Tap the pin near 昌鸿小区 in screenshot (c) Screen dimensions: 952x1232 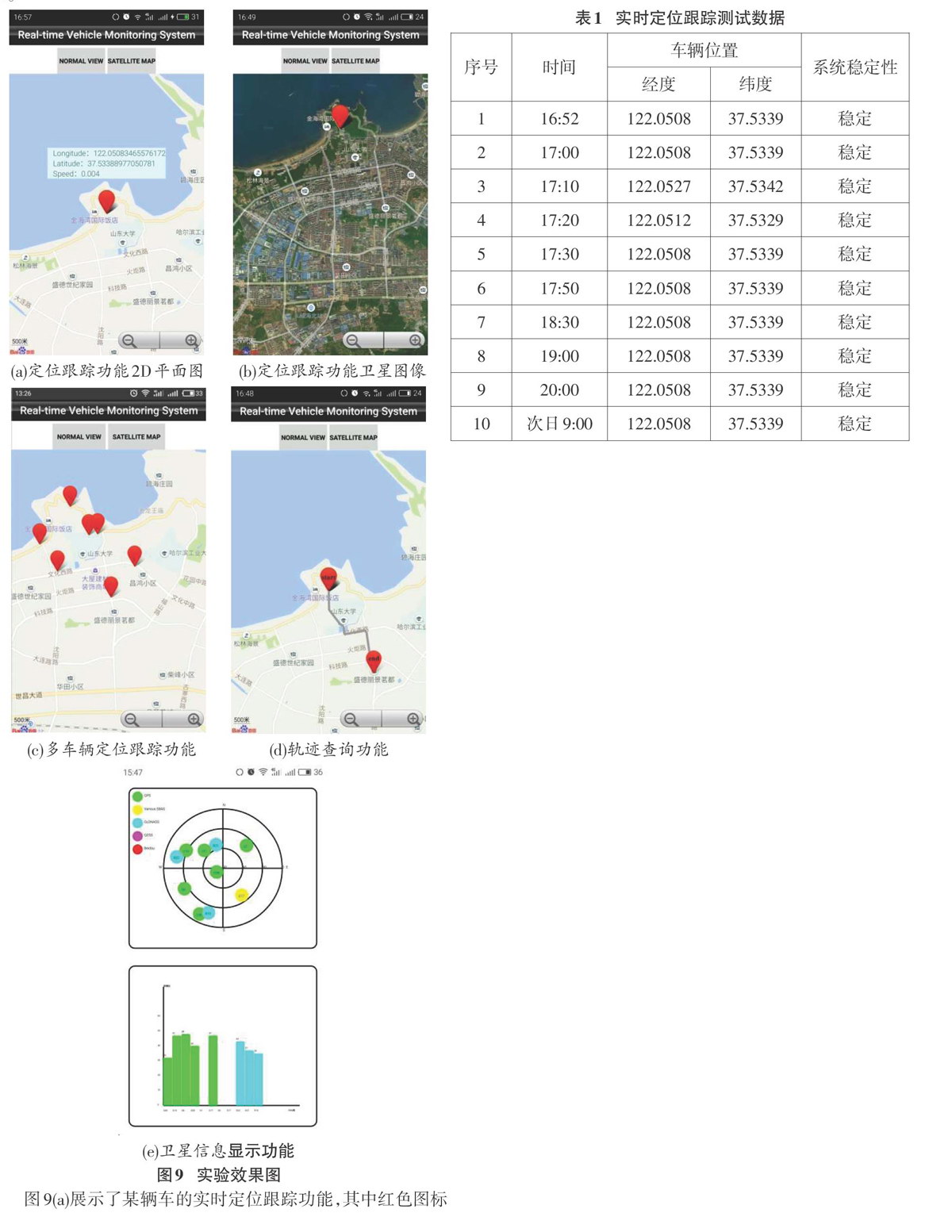(134, 555)
